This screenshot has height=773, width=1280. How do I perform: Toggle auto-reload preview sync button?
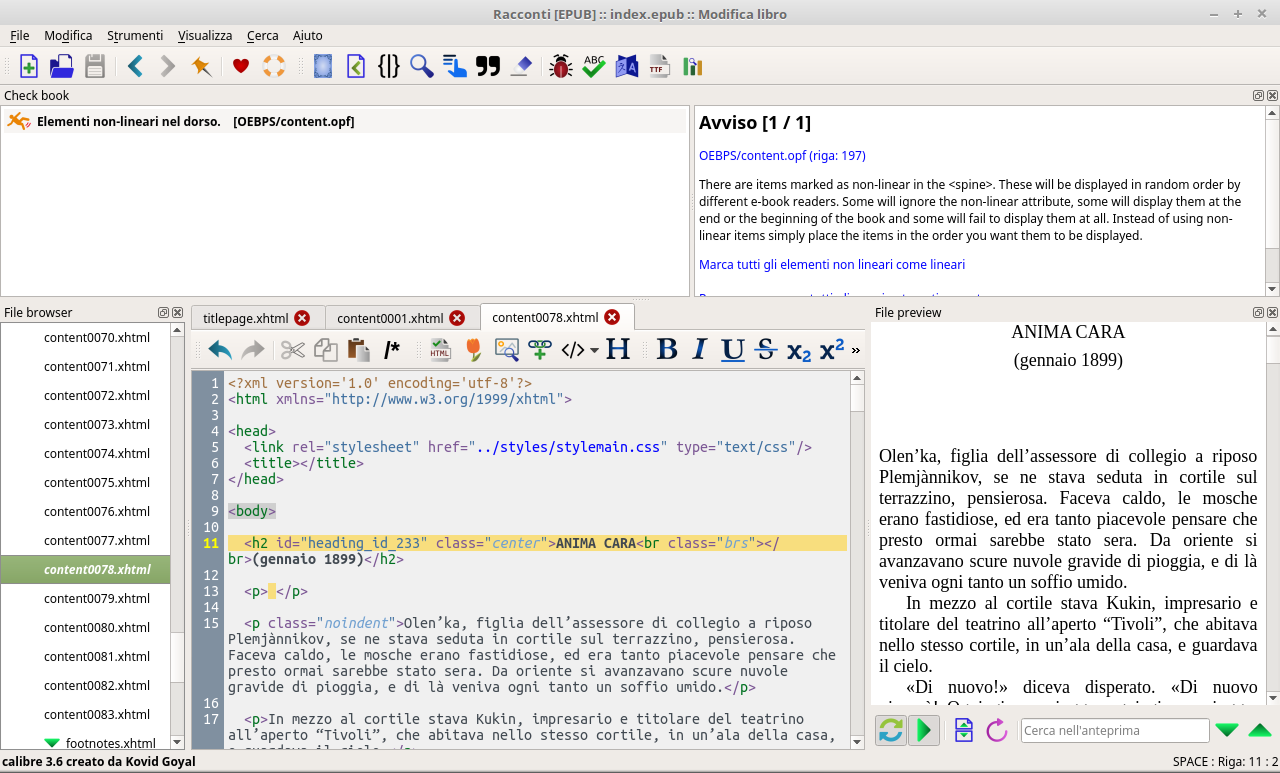[x=890, y=731]
